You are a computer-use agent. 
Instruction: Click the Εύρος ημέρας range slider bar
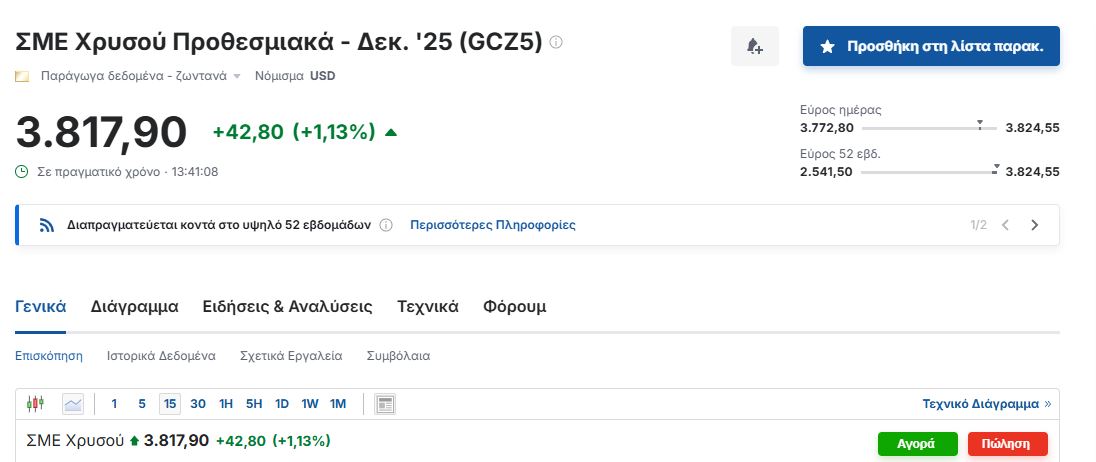click(929, 128)
